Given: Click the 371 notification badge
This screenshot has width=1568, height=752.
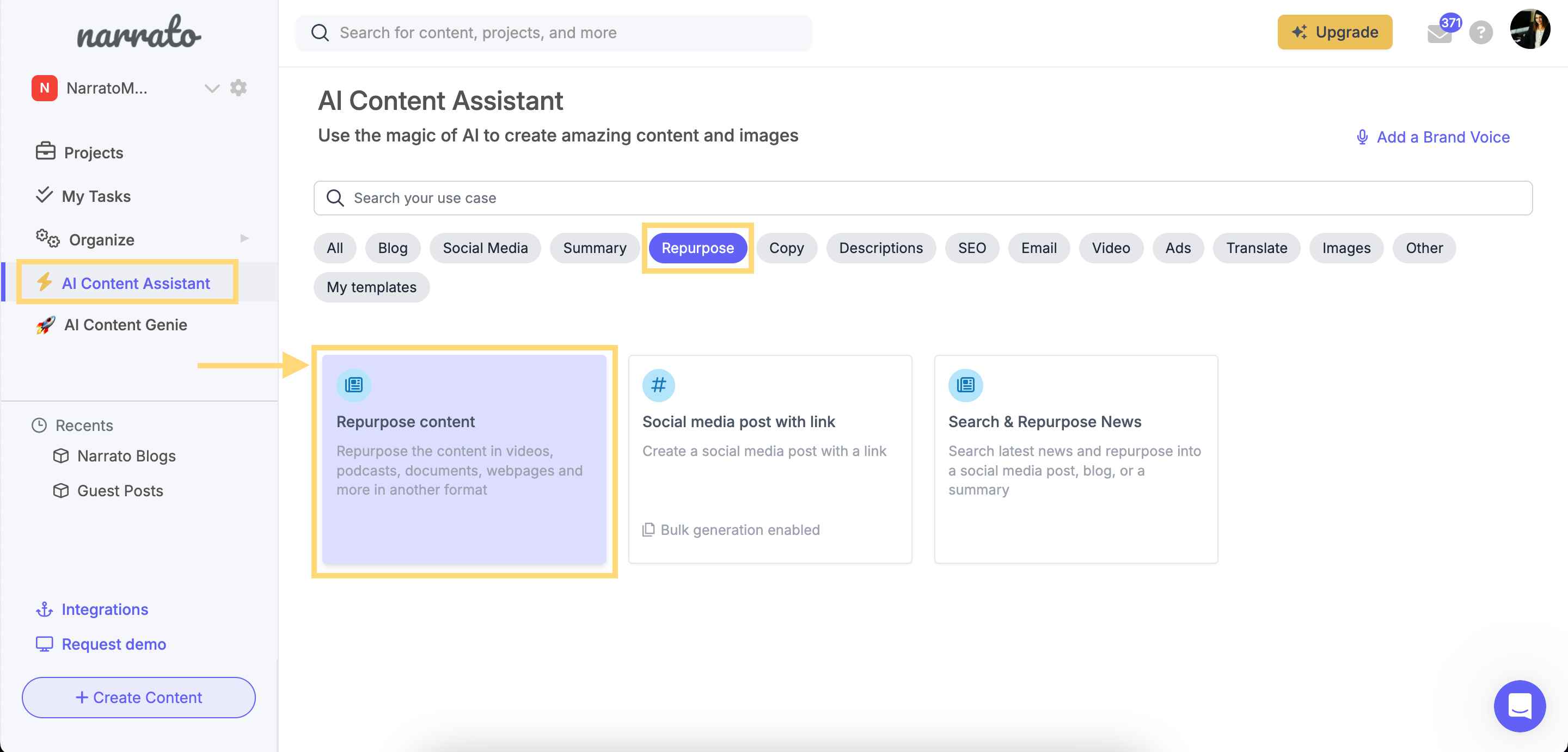Looking at the screenshot, I should click(x=1450, y=22).
